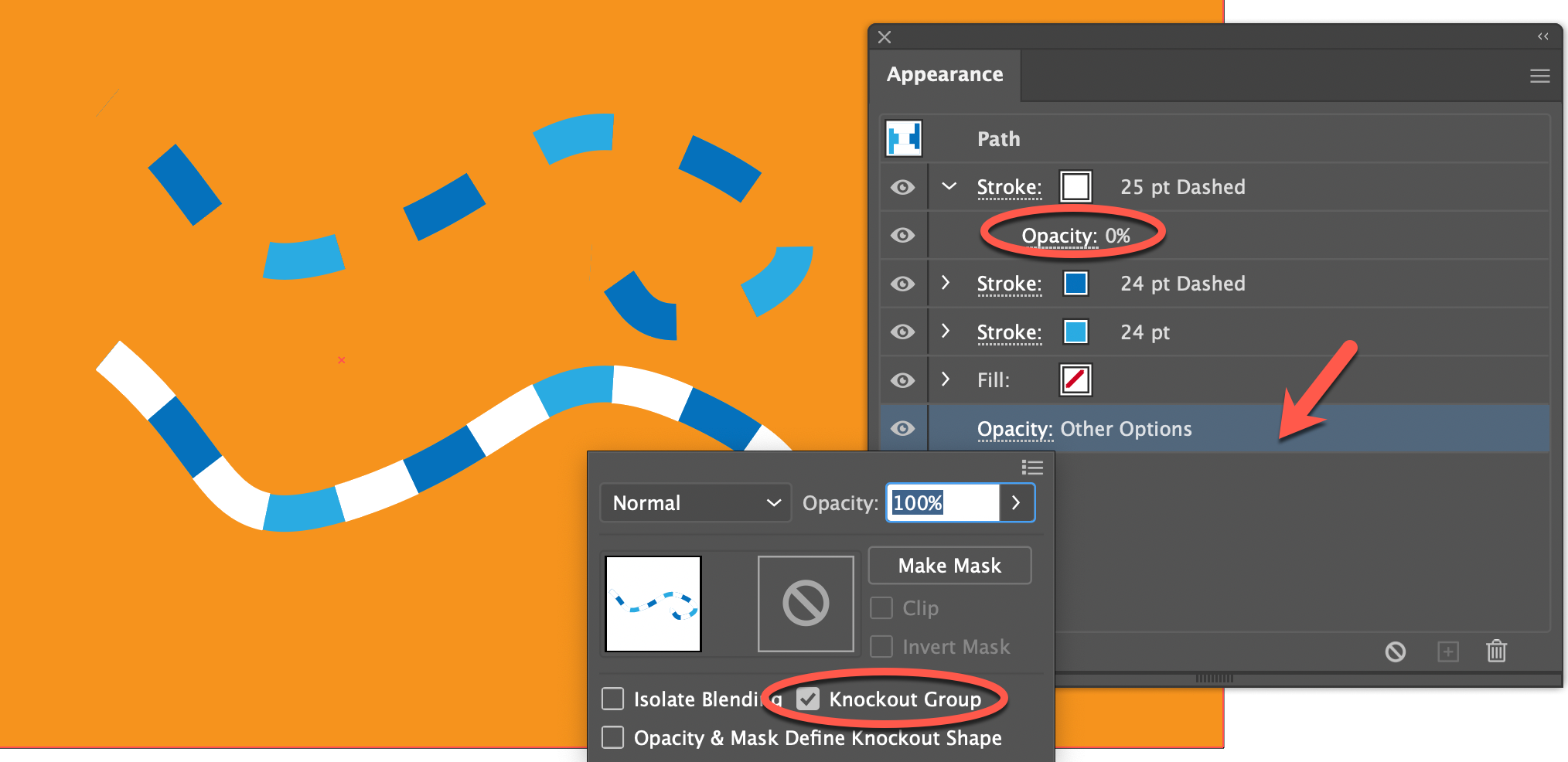Click the Make Mask button
The image size is (1568, 762).
click(949, 565)
